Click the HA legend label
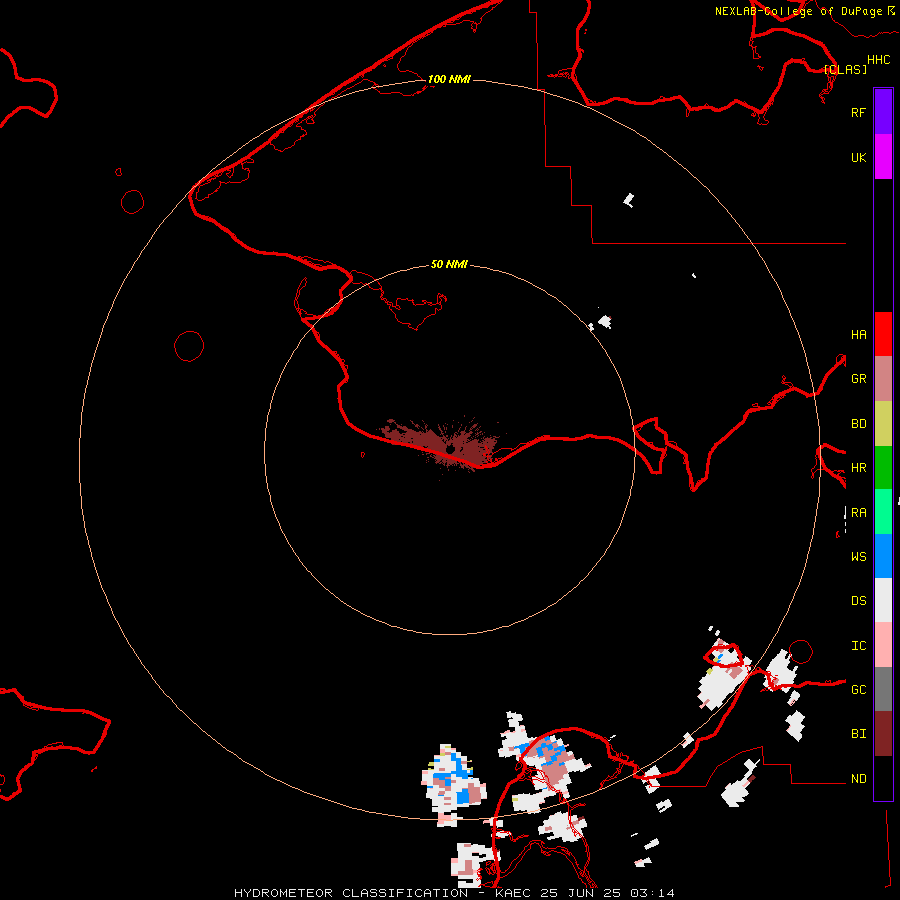The height and width of the screenshot is (900, 900). pyautogui.click(x=858, y=334)
